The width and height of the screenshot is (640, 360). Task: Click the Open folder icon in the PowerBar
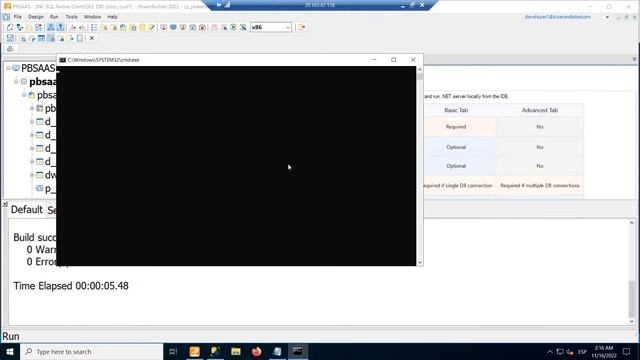coord(29,27)
